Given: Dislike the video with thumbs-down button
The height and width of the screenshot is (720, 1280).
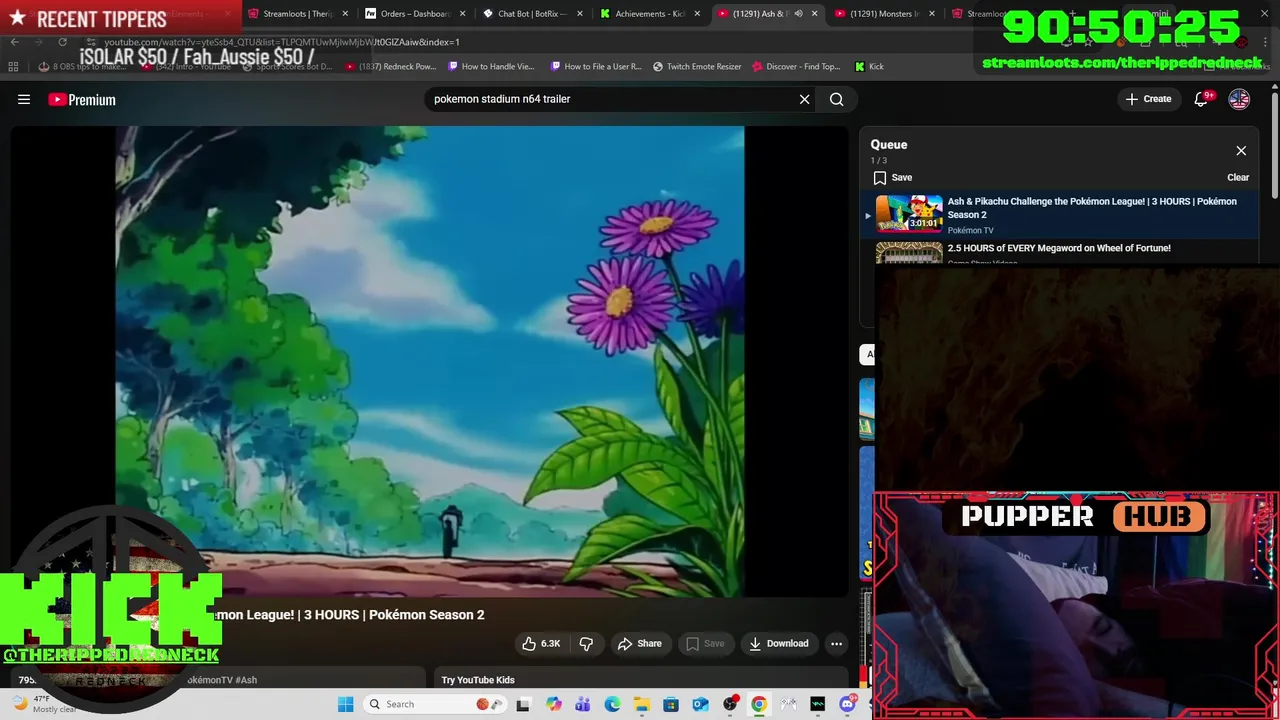Looking at the screenshot, I should pyautogui.click(x=586, y=643).
